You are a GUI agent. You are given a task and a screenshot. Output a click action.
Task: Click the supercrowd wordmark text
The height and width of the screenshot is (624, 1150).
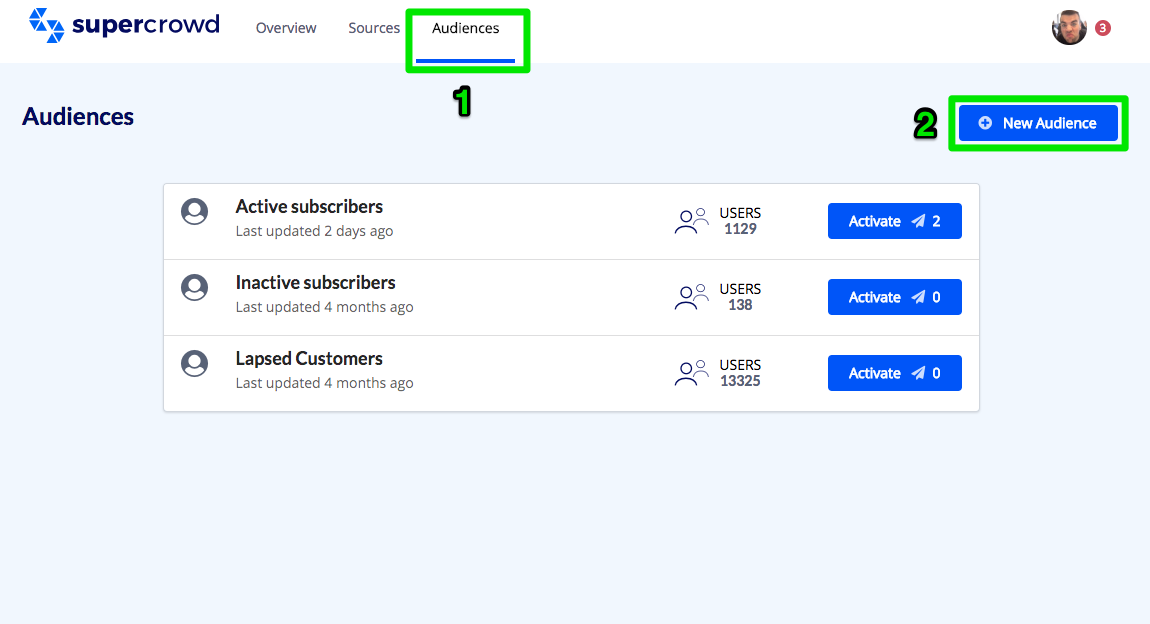[x=146, y=25]
